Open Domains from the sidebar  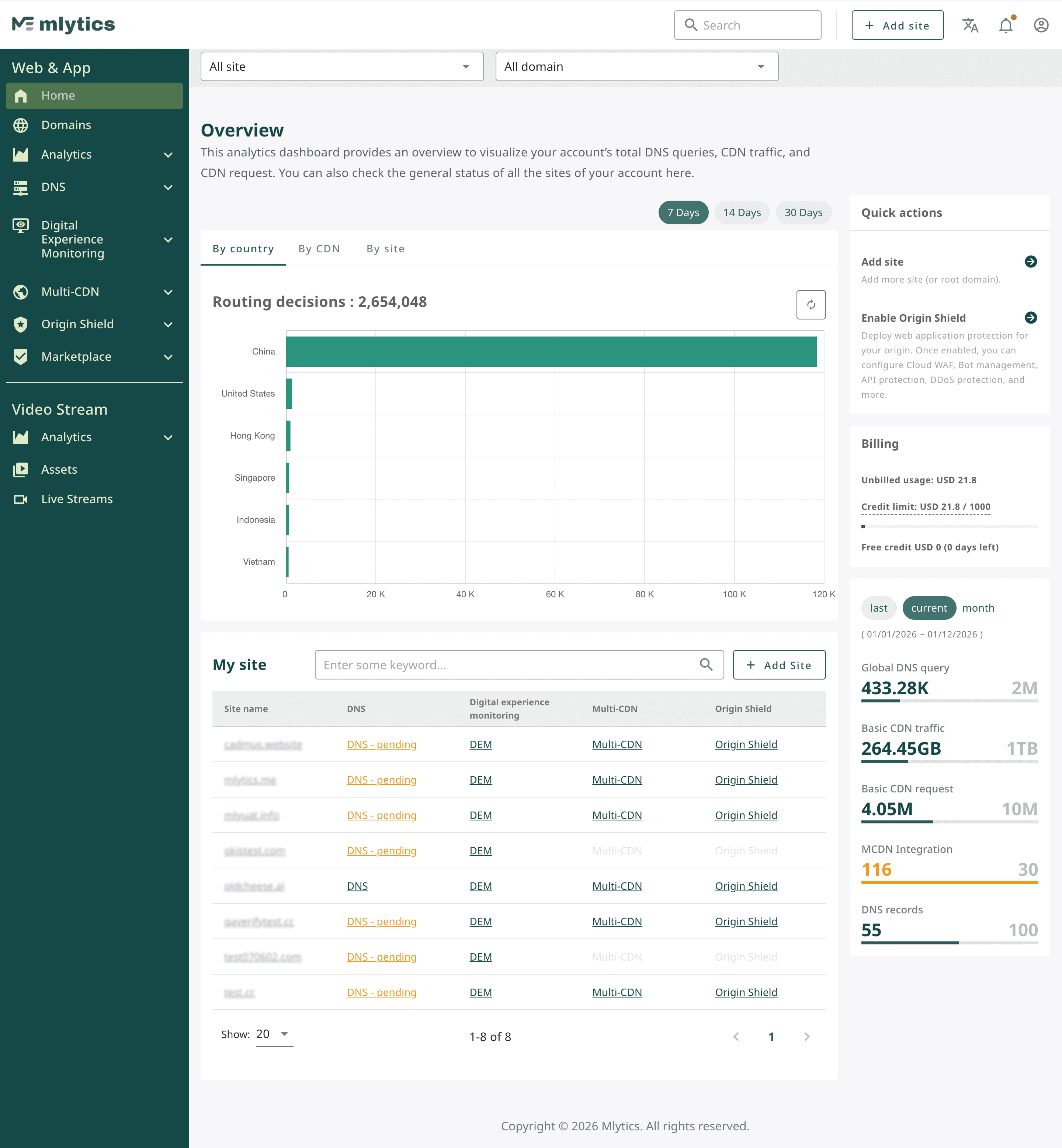(66, 125)
